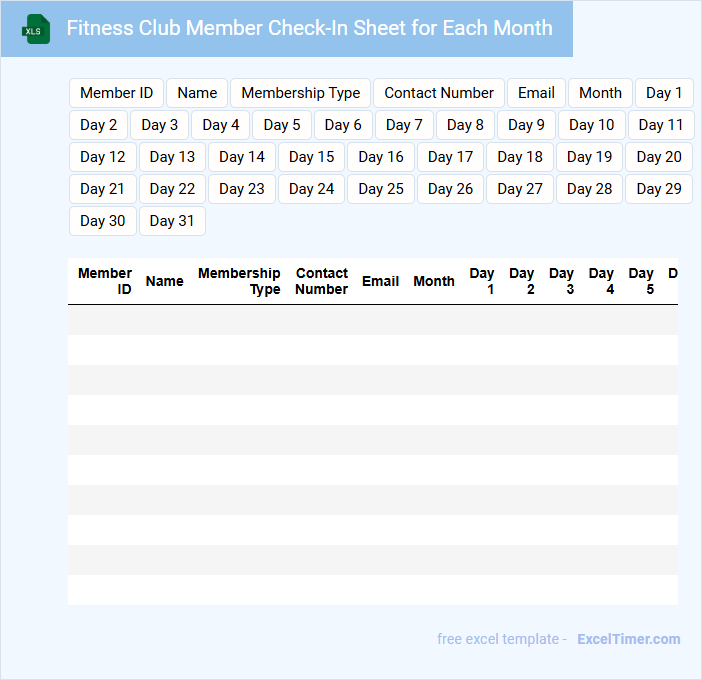The height and width of the screenshot is (680, 702).
Task: Click the Day 9 tag
Action: point(526,125)
